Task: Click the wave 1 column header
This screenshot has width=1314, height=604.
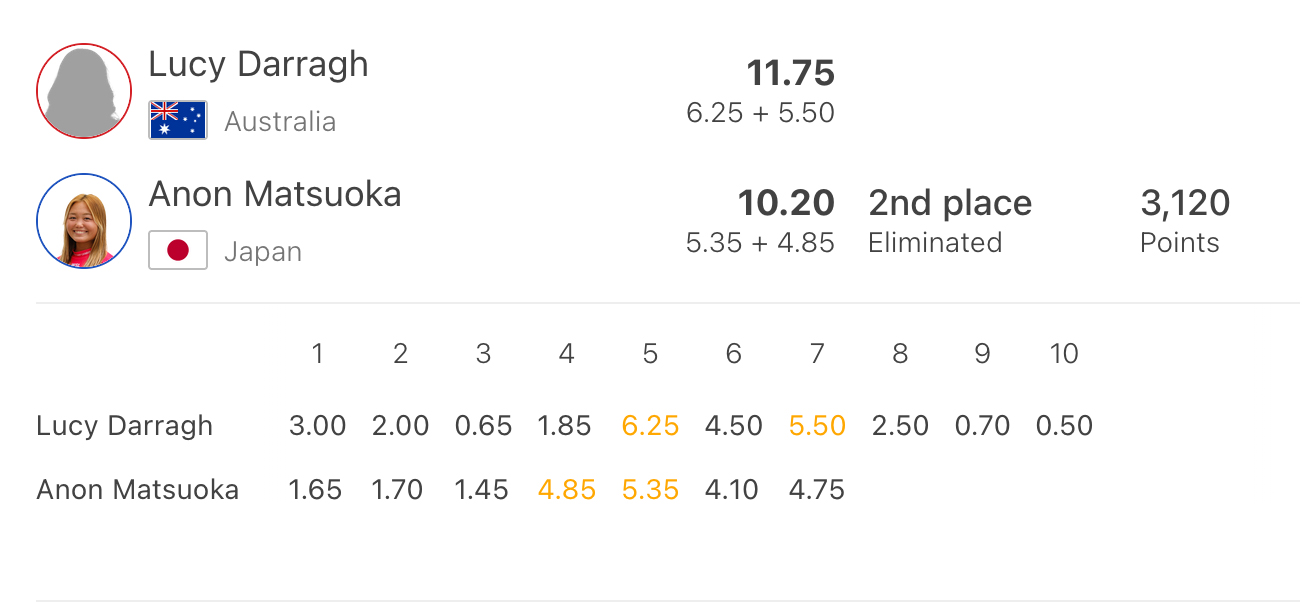Action: [317, 353]
